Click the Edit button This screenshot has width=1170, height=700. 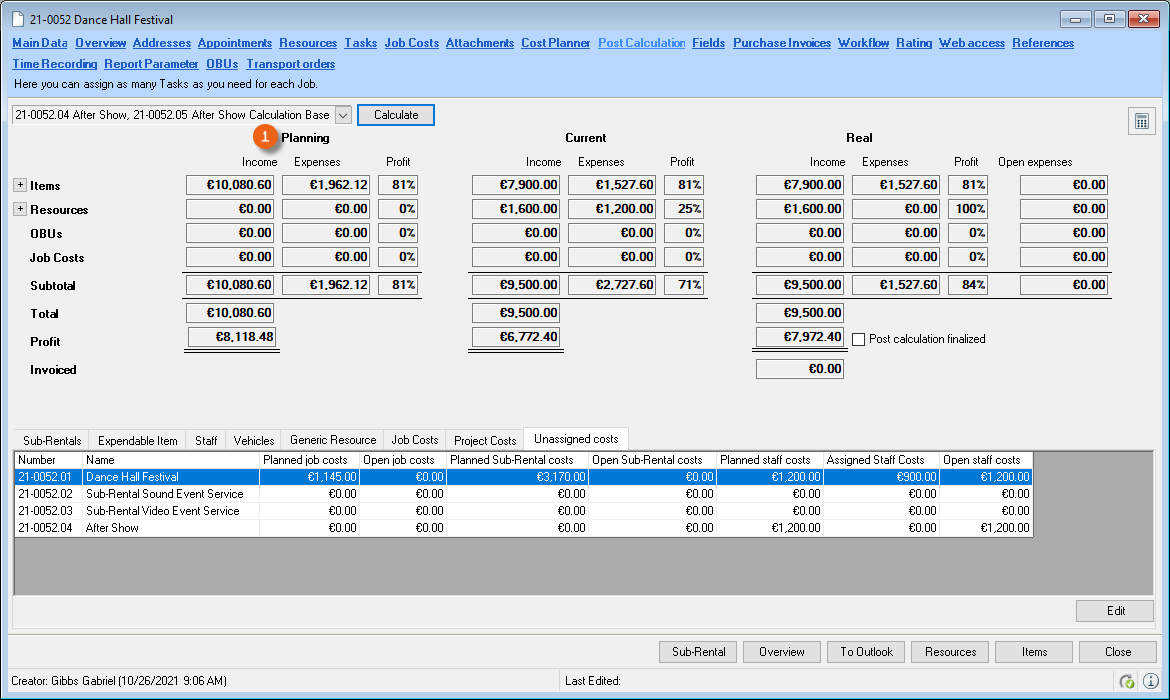point(1115,611)
